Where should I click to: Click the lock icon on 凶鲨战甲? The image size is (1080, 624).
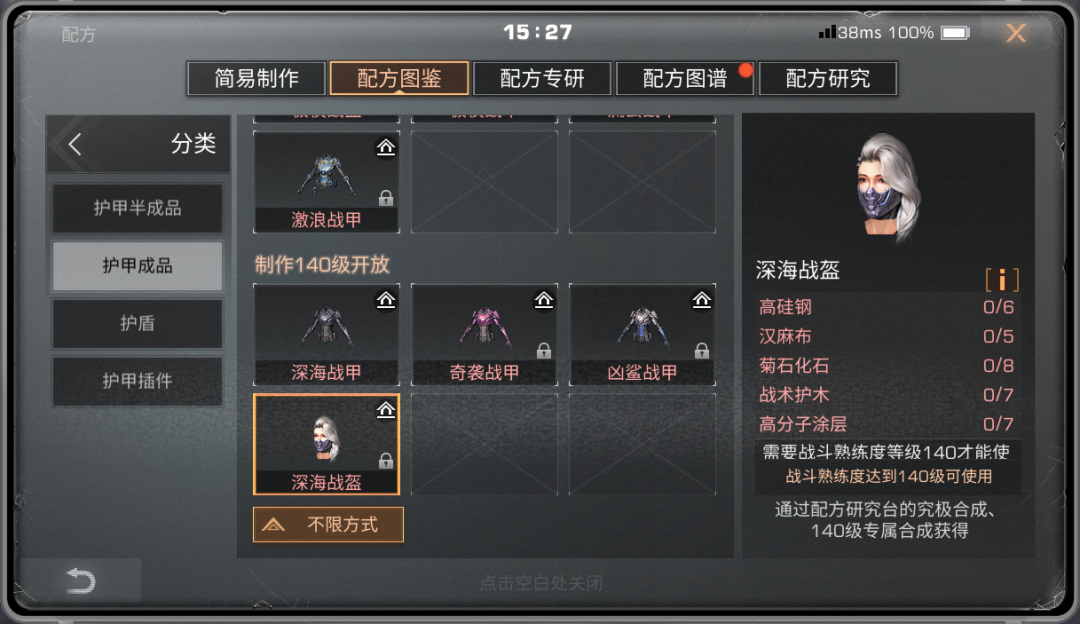(701, 351)
